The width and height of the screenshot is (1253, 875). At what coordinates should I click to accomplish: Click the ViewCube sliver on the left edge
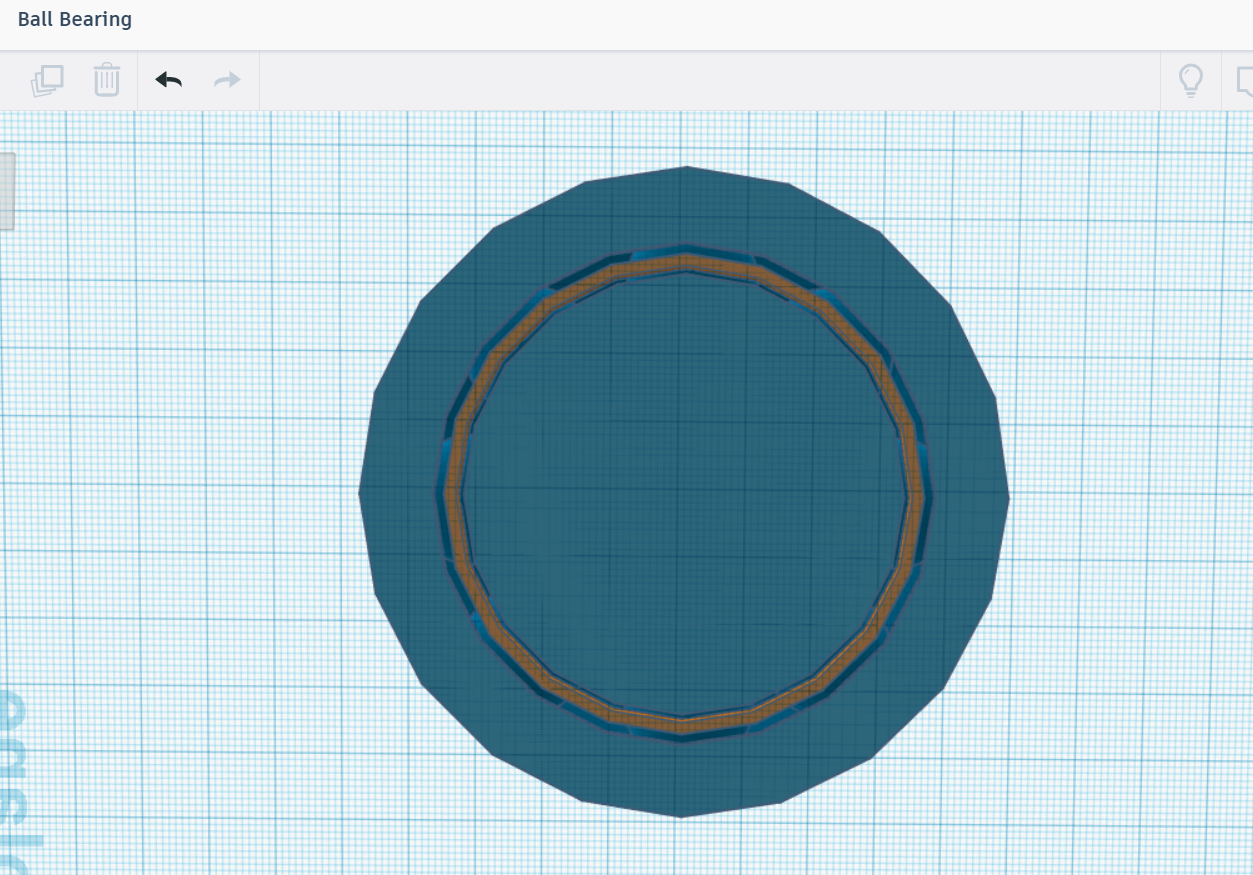(x=6, y=190)
